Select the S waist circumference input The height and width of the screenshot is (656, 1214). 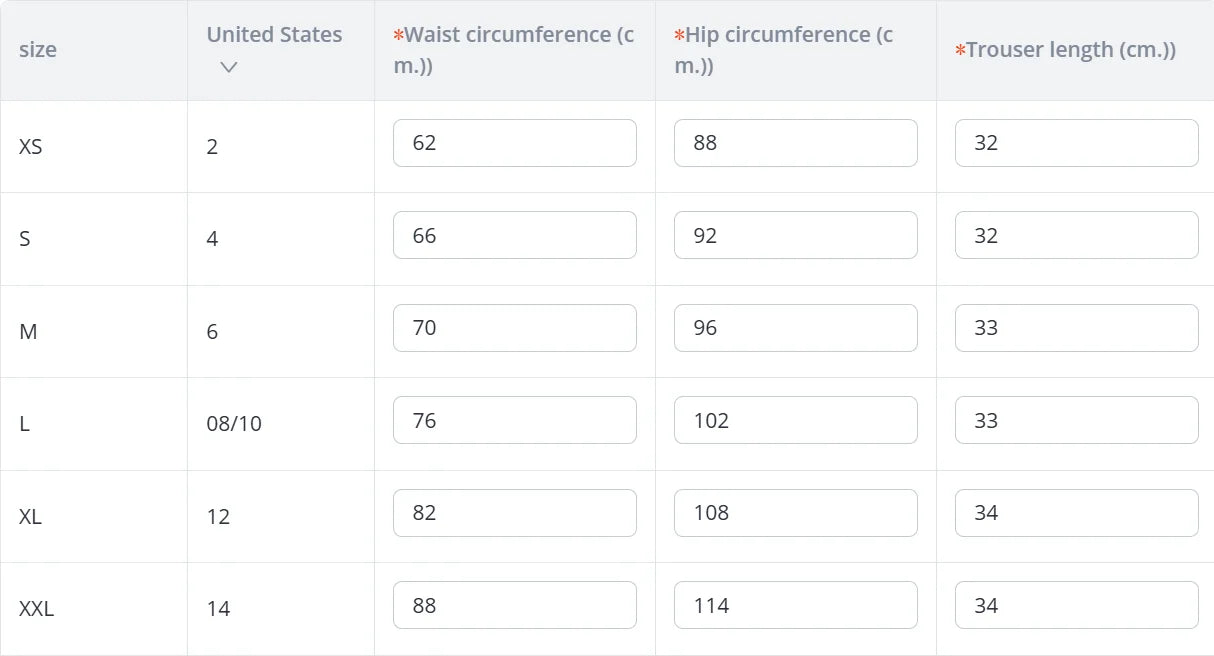[x=514, y=235]
